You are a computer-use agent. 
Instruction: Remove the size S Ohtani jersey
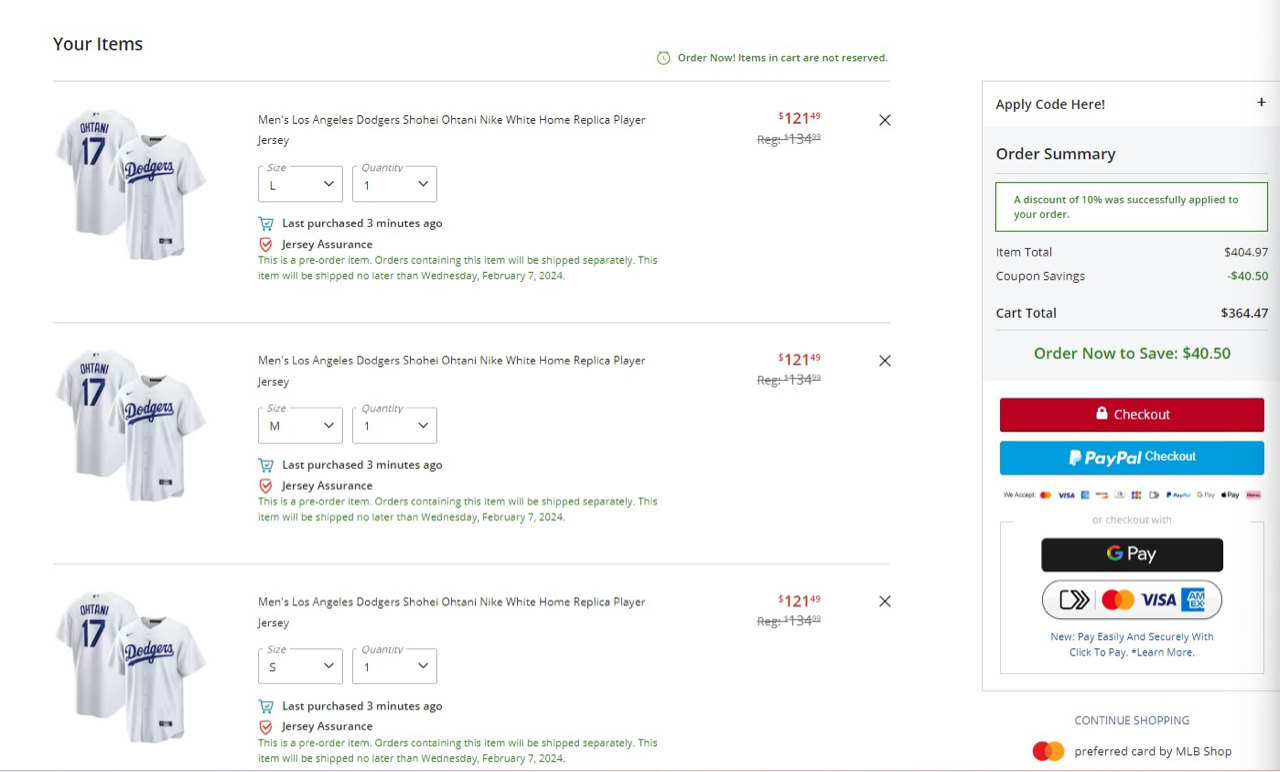coord(884,602)
